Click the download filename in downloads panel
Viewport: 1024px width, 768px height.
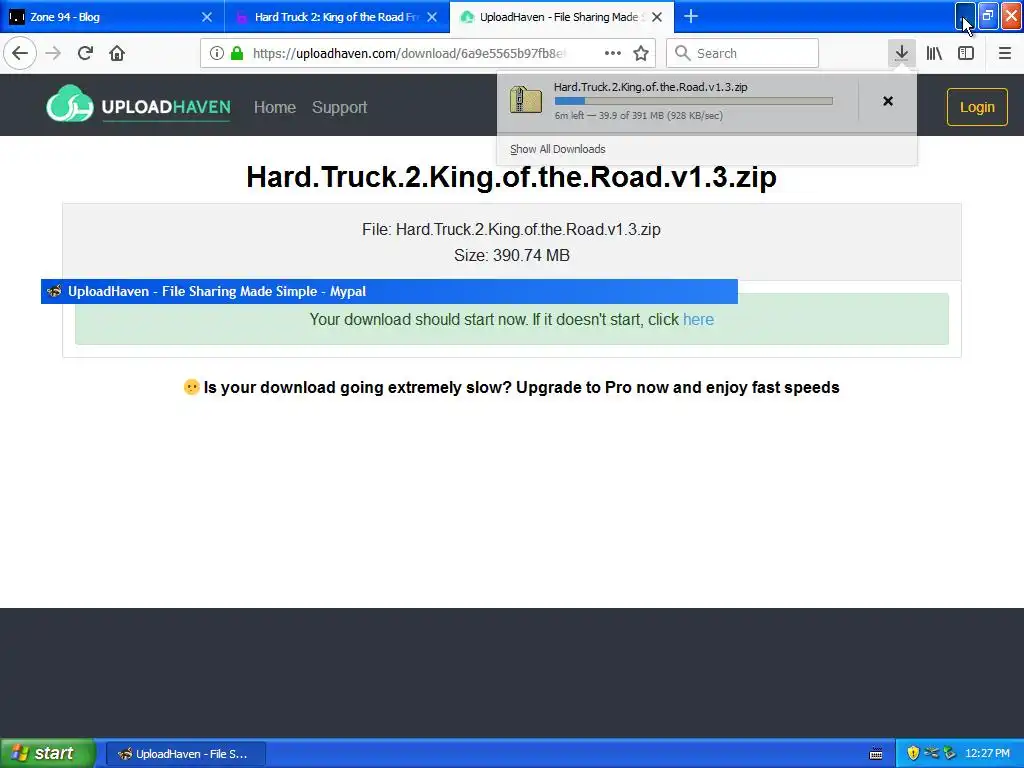[650, 87]
